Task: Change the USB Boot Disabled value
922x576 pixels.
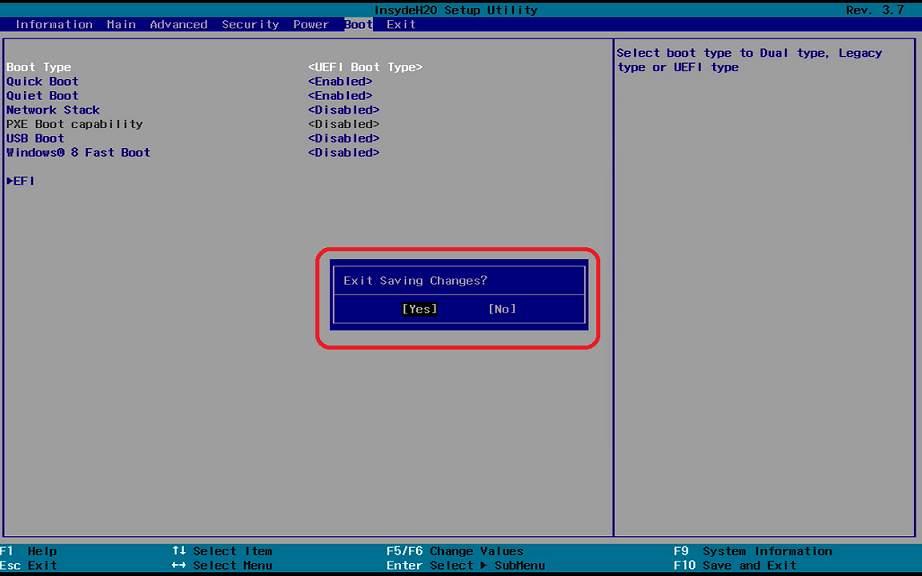Action: [343, 139]
